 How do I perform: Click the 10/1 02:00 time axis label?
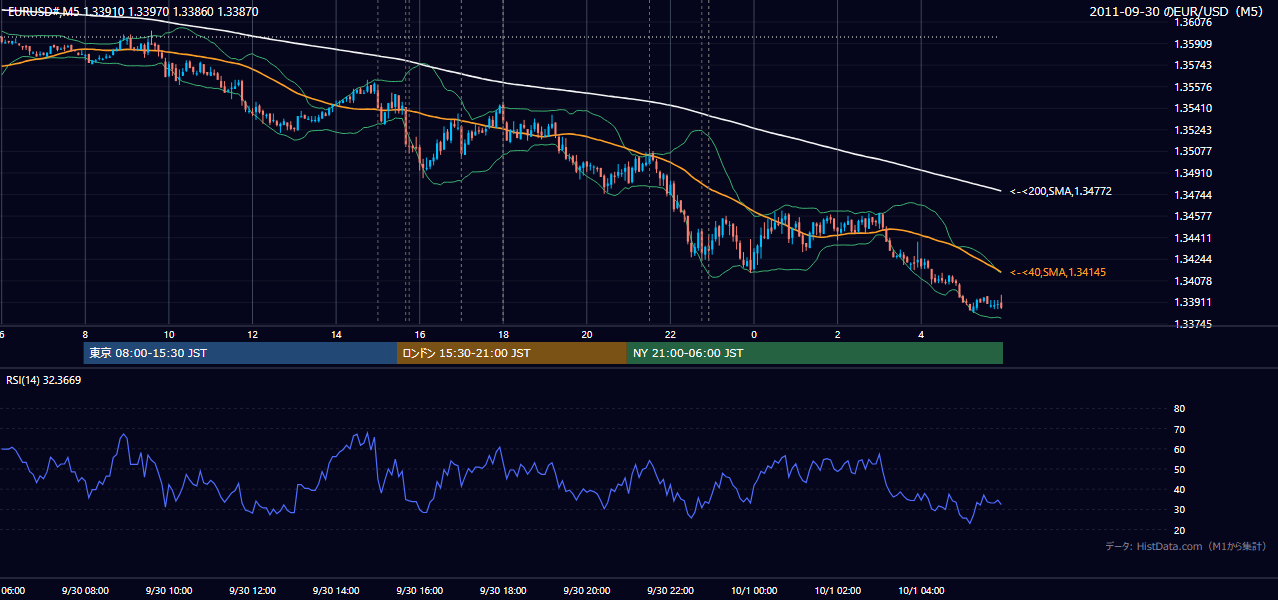(x=838, y=591)
